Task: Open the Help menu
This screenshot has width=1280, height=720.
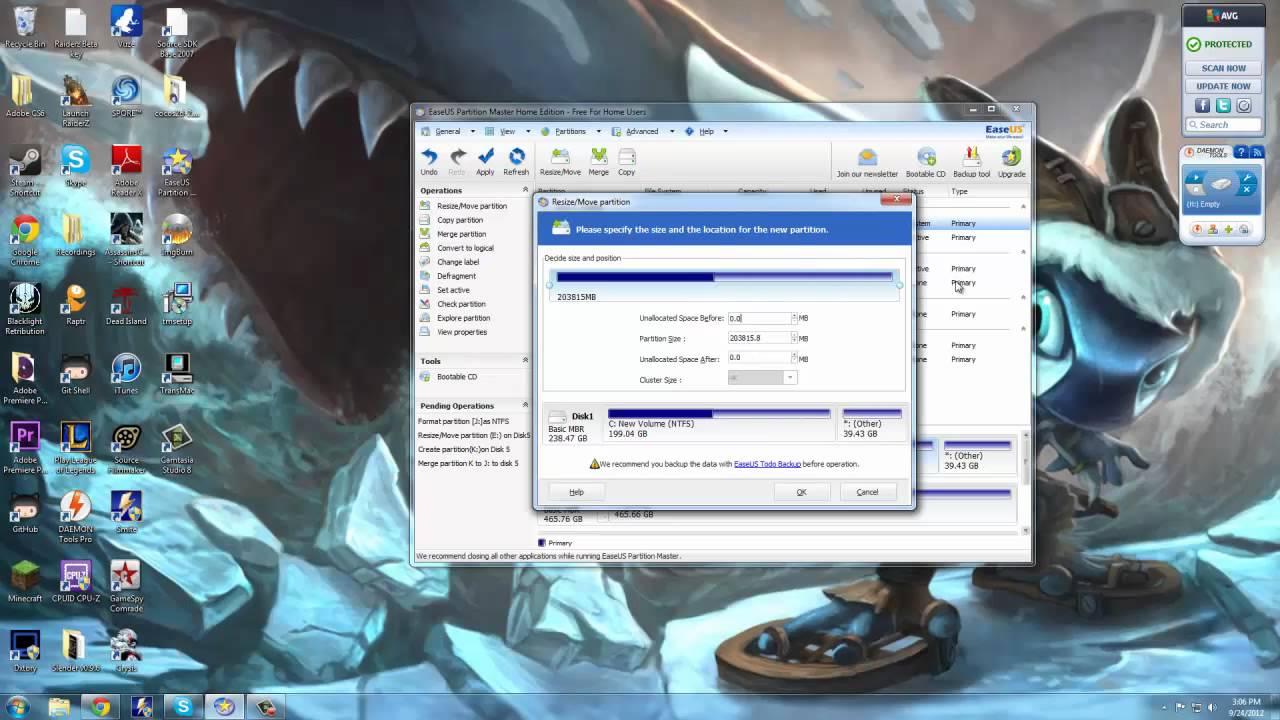Action: click(706, 131)
